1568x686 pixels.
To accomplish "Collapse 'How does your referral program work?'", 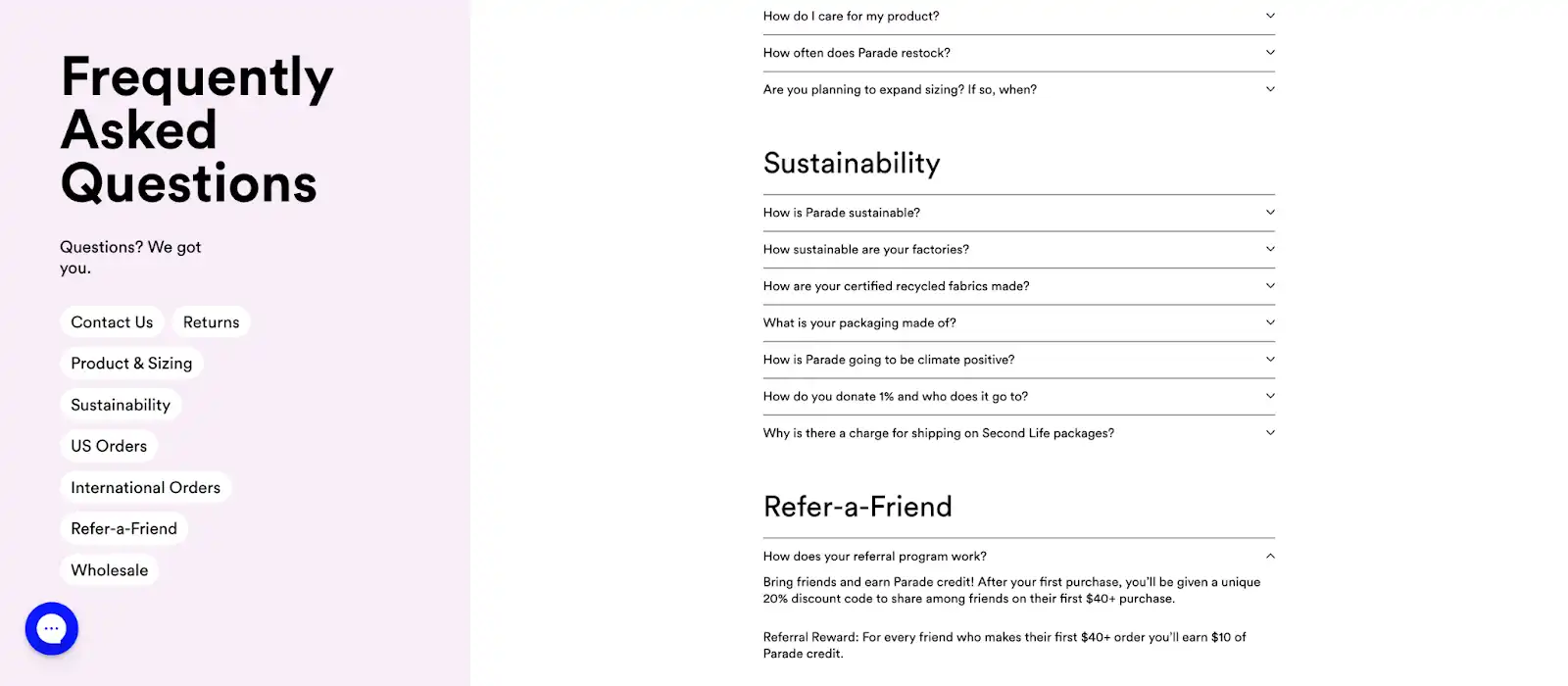I will pyautogui.click(x=874, y=556).
